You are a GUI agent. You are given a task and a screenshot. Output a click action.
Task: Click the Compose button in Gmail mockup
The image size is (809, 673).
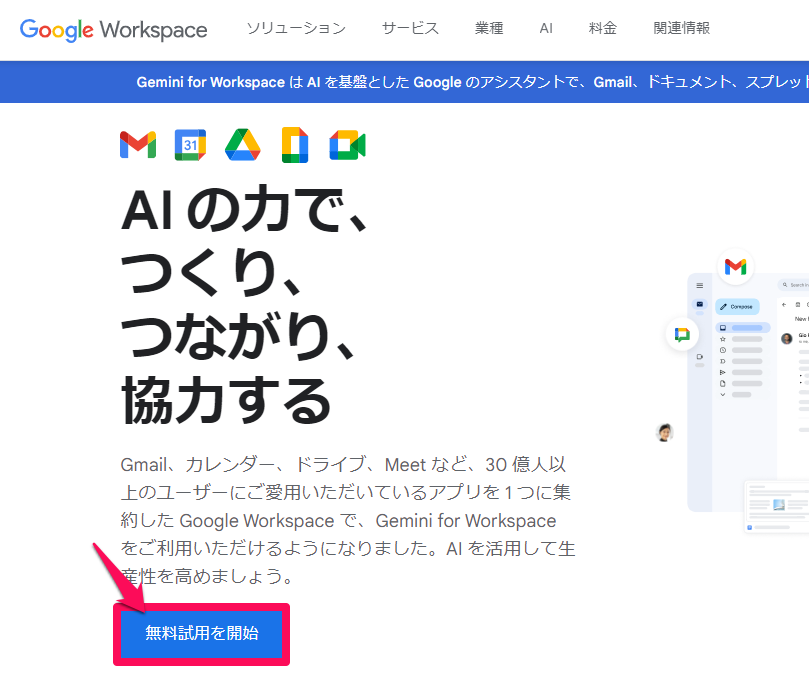point(737,307)
